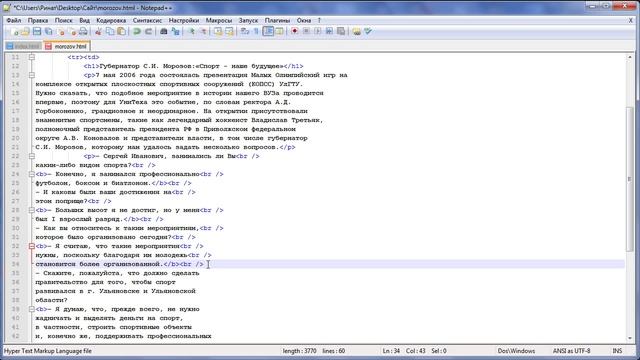This screenshot has height=360, width=640.
Task: Switch to the index.html tab
Action: click(x=23, y=47)
